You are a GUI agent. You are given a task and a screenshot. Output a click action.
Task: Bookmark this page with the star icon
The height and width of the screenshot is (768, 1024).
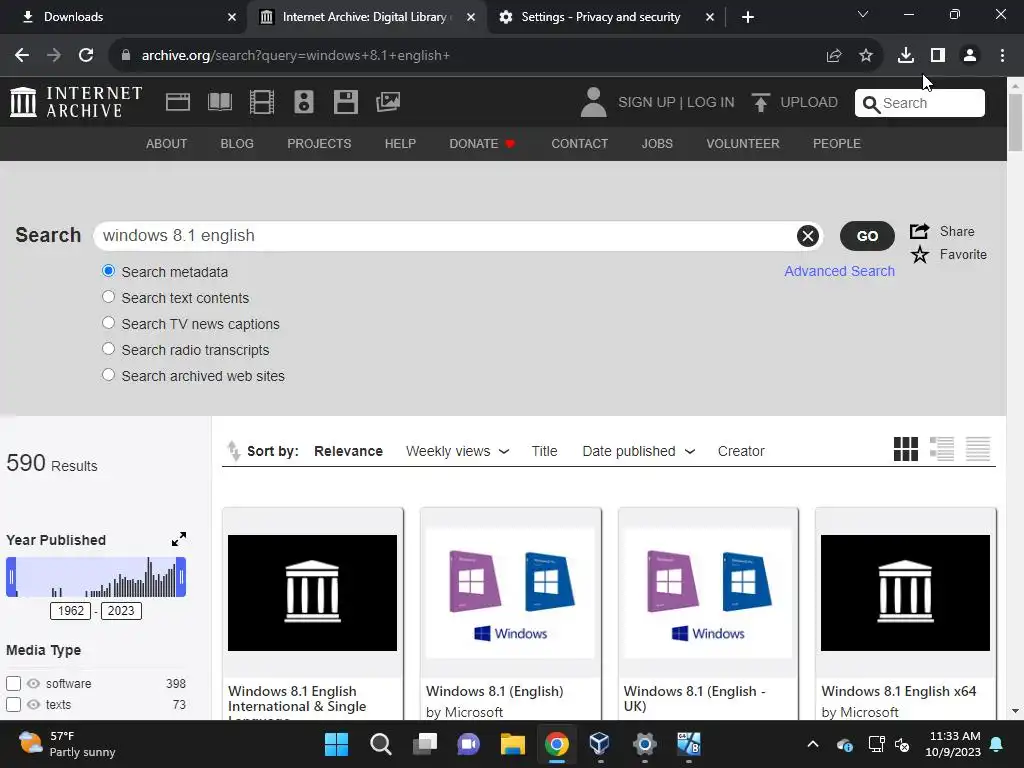tap(866, 56)
